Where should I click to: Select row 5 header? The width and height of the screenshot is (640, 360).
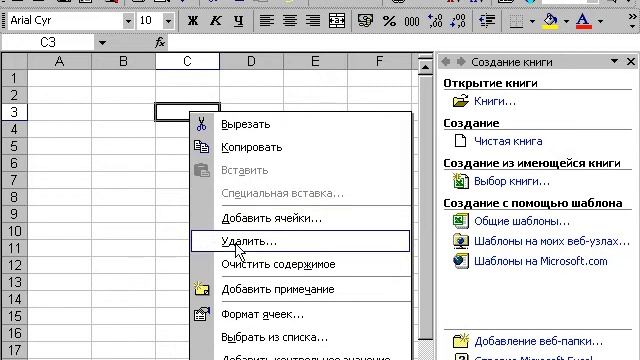[14, 146]
